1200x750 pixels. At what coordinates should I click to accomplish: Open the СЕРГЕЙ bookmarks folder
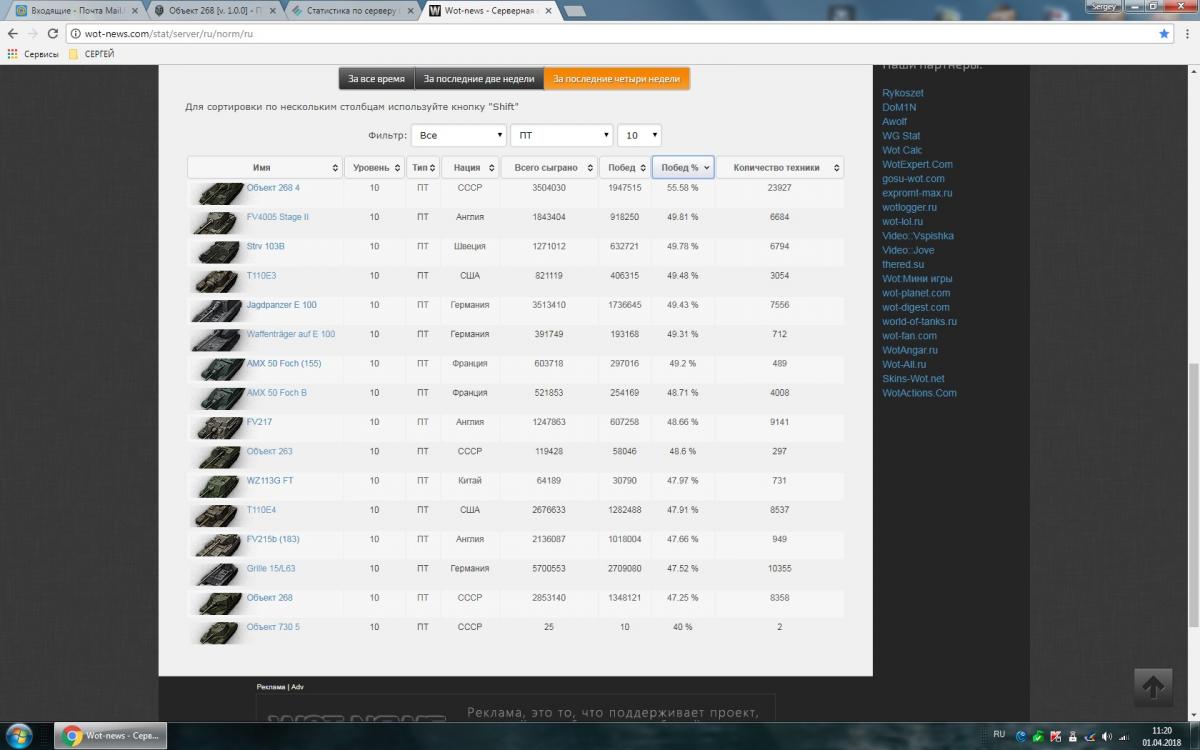click(92, 54)
